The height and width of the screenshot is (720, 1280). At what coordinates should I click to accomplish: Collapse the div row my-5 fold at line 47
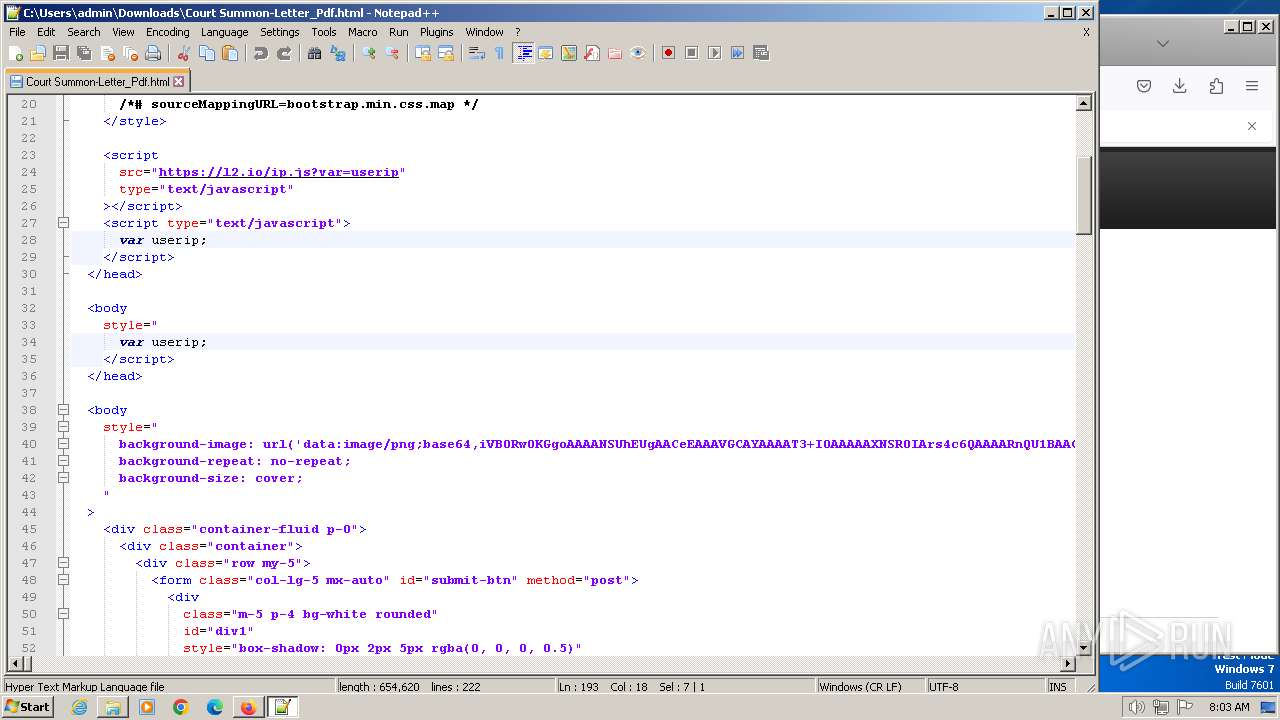63,563
